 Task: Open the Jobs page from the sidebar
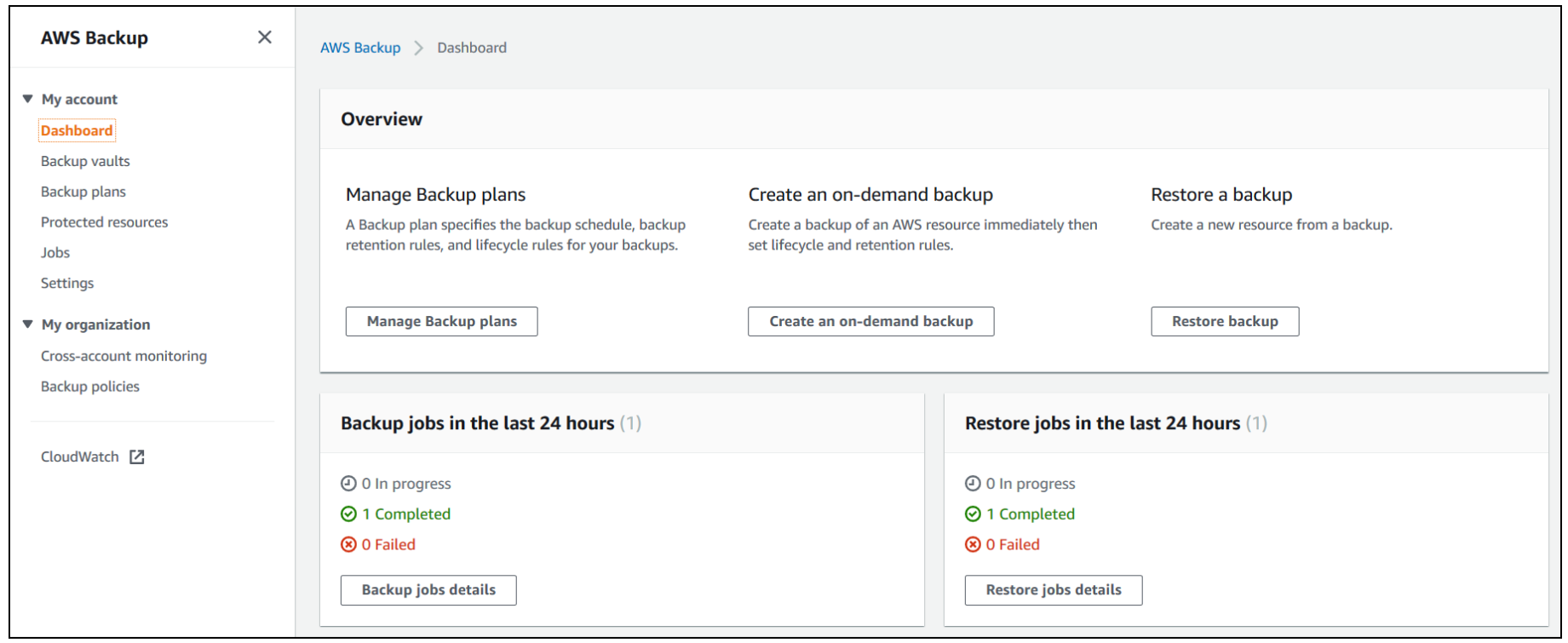(x=55, y=253)
